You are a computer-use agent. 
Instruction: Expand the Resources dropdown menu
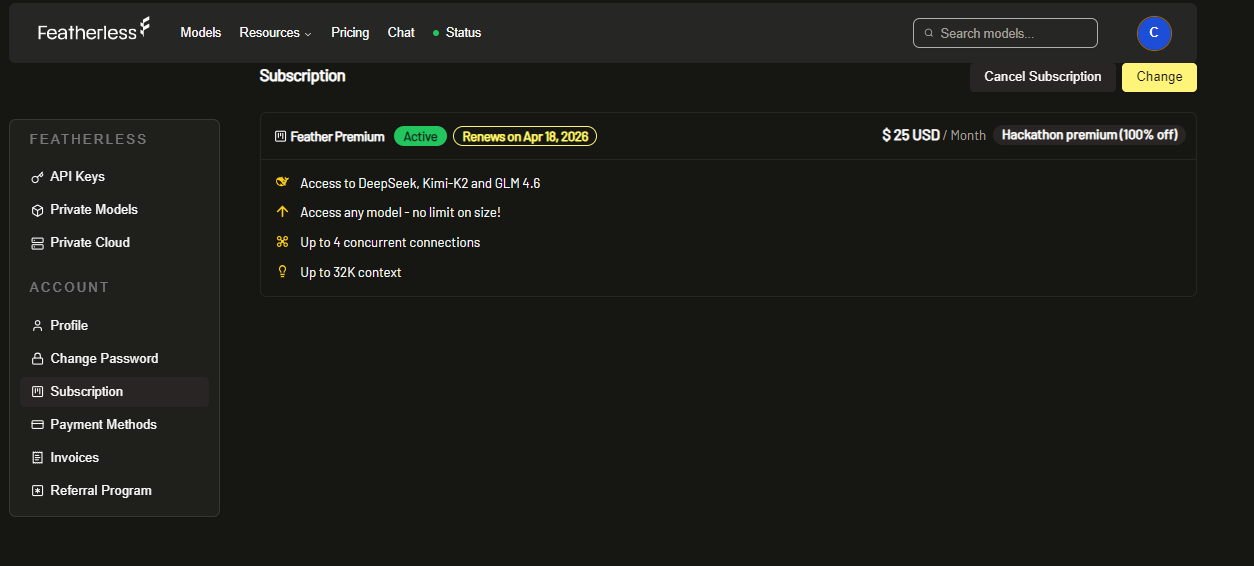[275, 33]
